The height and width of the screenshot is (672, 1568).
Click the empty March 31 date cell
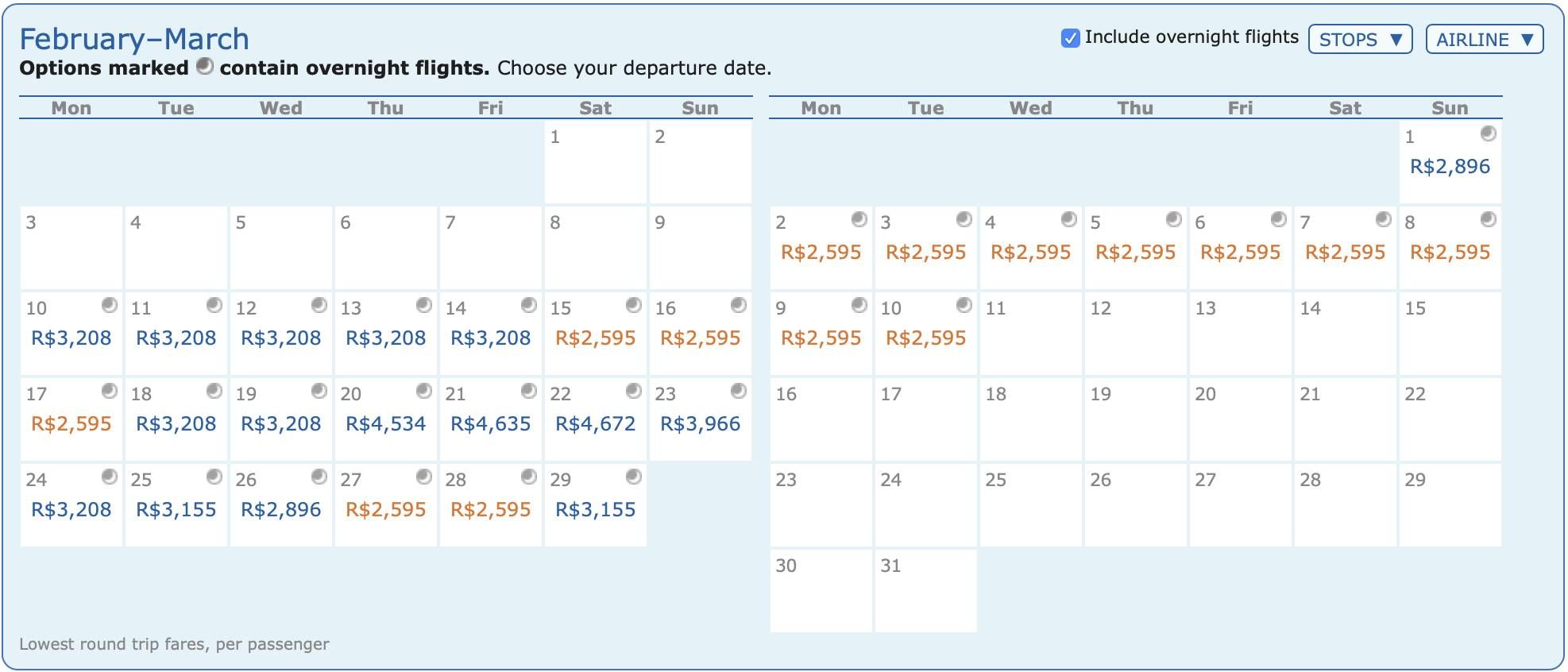[x=926, y=591]
